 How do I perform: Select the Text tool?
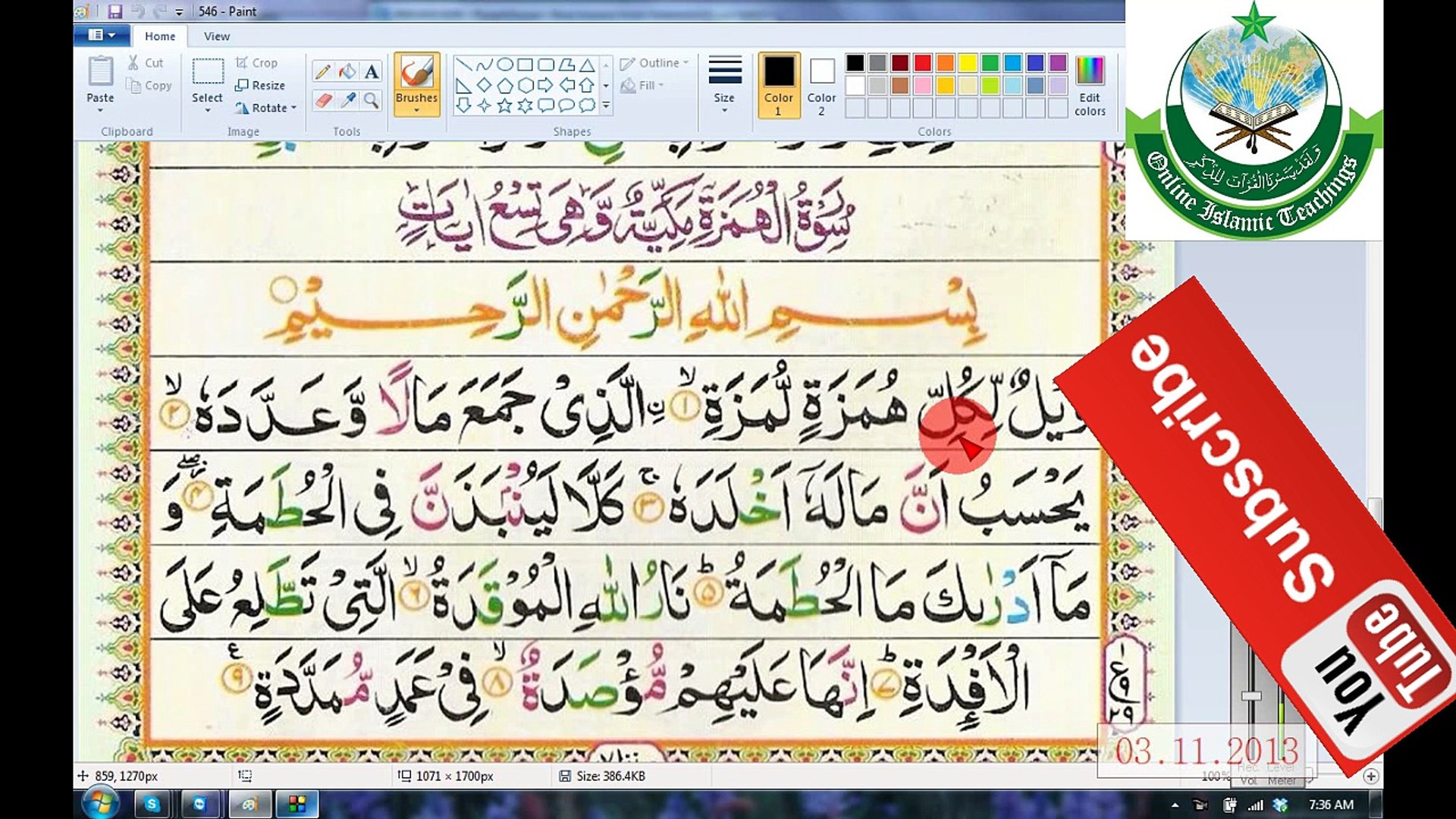tap(372, 71)
